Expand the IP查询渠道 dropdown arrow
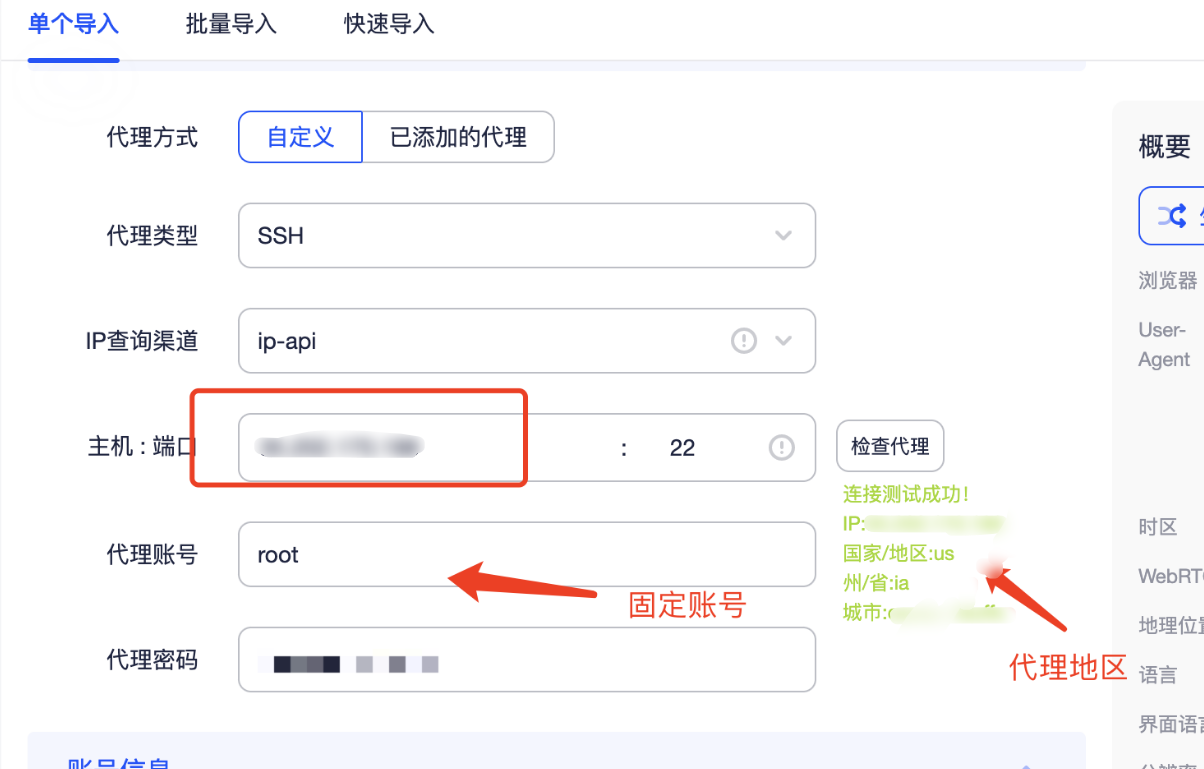The height and width of the screenshot is (769, 1204). pos(783,341)
